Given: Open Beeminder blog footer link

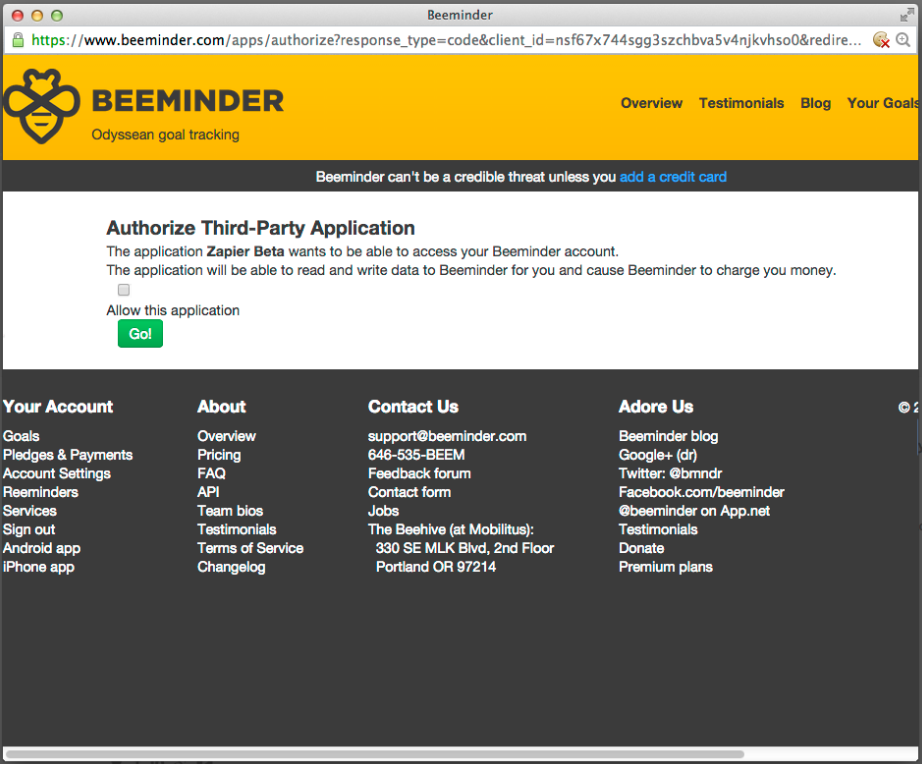Looking at the screenshot, I should tap(668, 436).
